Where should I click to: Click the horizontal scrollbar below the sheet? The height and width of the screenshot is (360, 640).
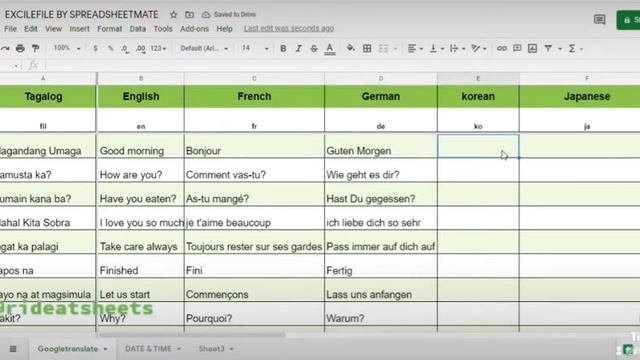pos(192,335)
